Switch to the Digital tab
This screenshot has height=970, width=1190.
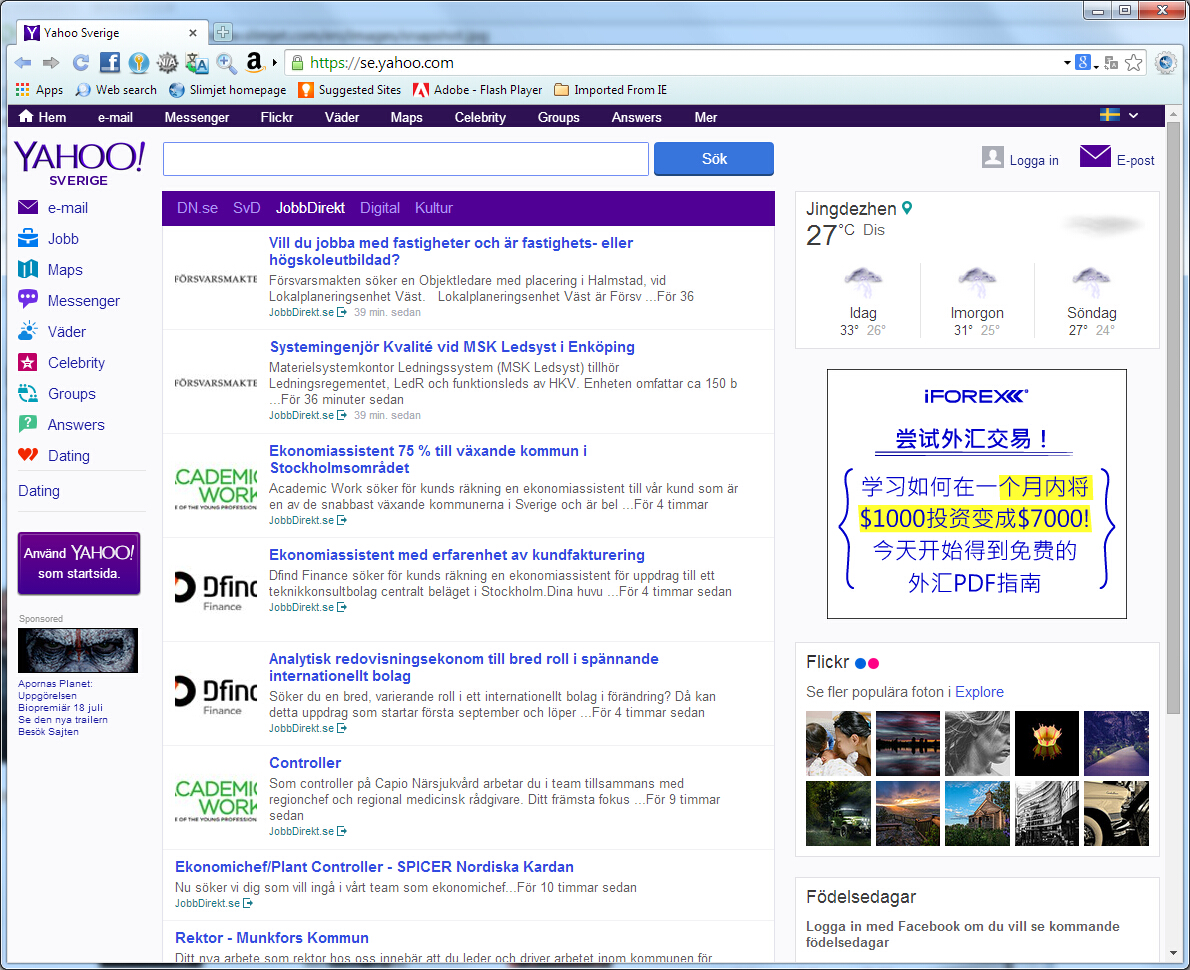[379, 208]
